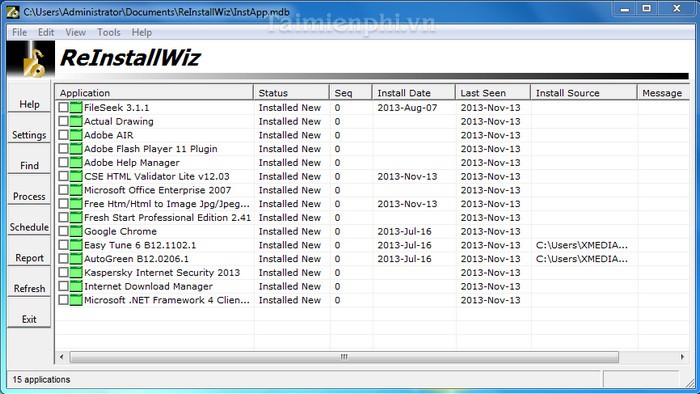Open the View menu

pos(75,32)
